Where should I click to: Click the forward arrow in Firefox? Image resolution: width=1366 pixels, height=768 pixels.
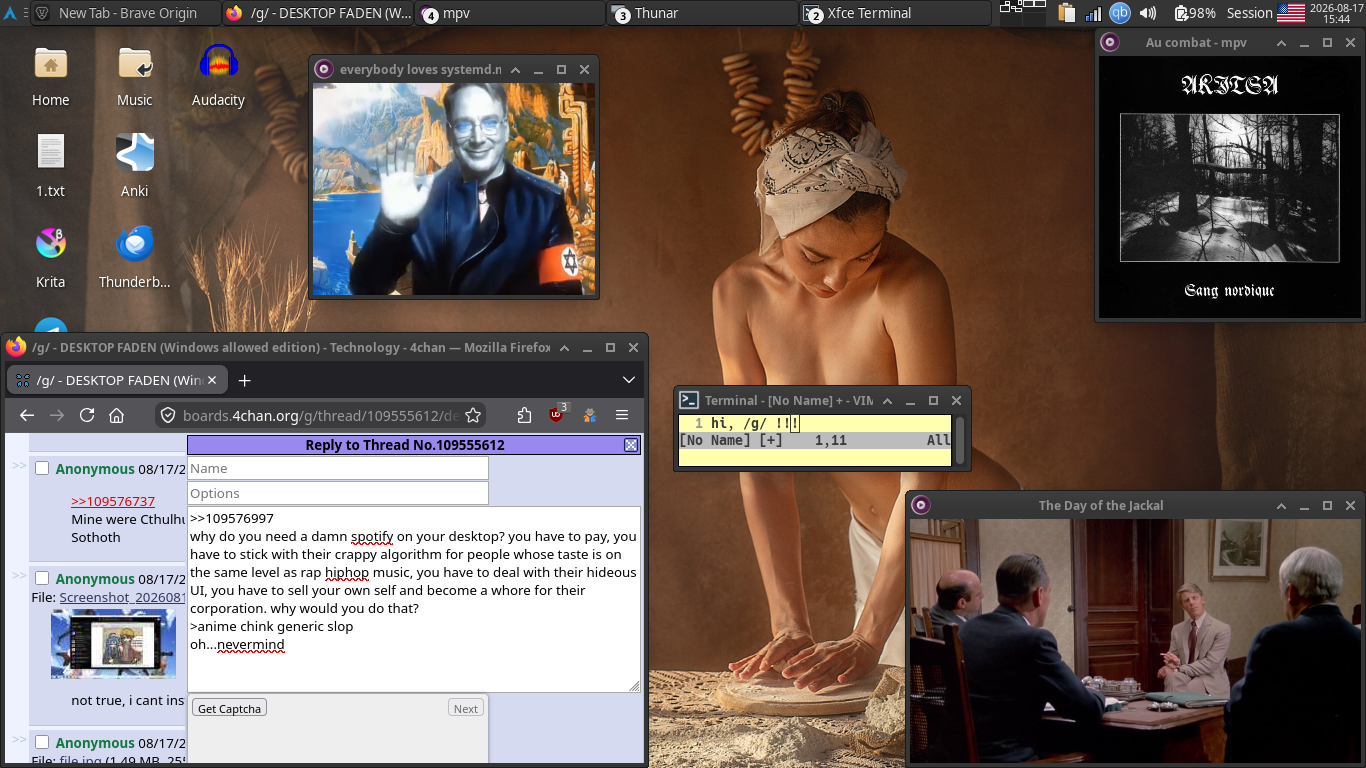57,415
